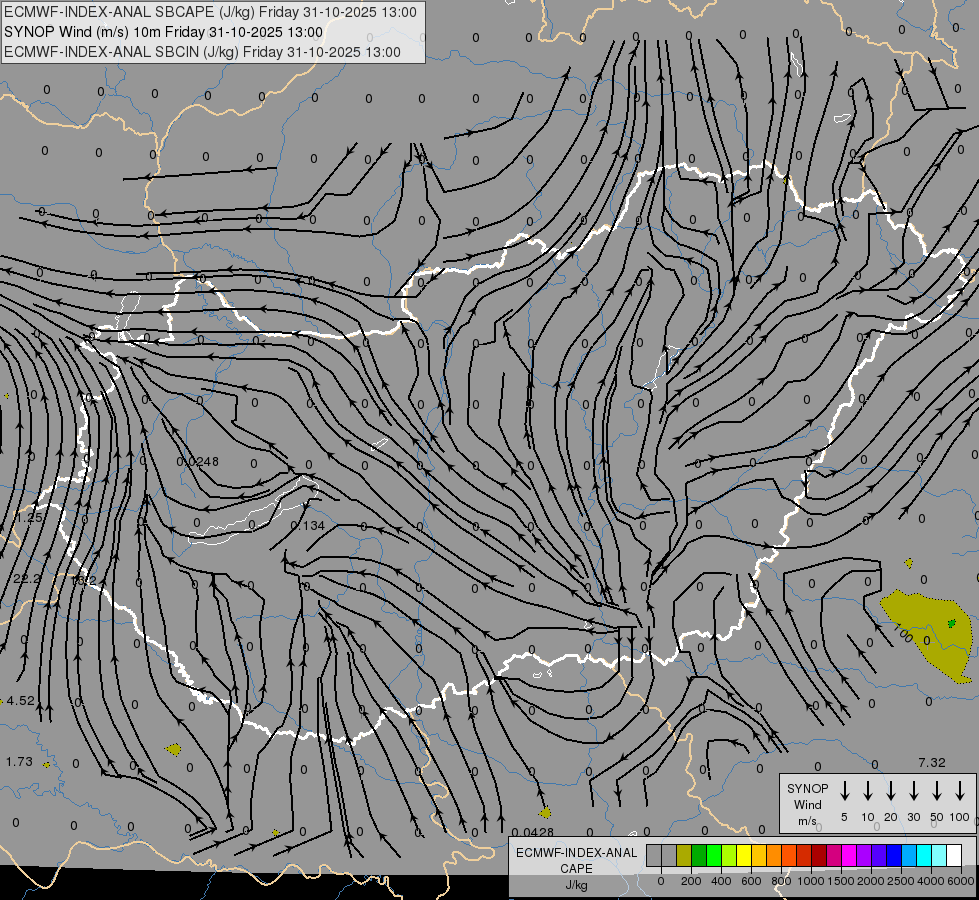Screen dimensions: 979x900
Task: Click the 2500 label on CAPE scale
Action: point(900,881)
